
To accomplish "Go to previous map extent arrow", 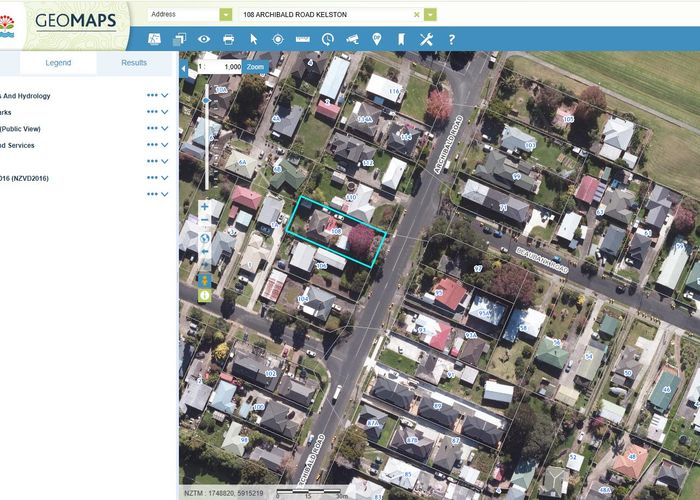I will tap(204, 251).
